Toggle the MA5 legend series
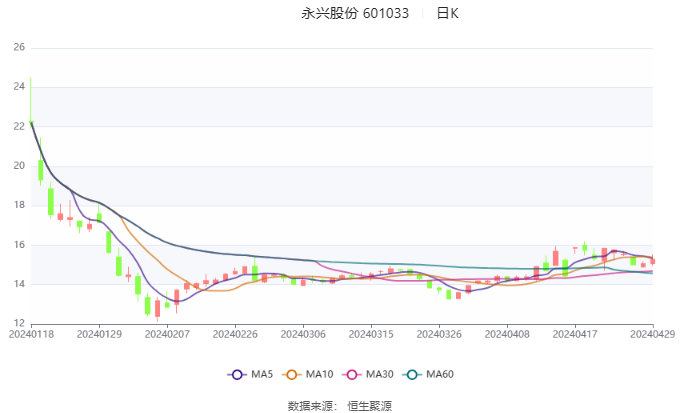 click(250, 374)
